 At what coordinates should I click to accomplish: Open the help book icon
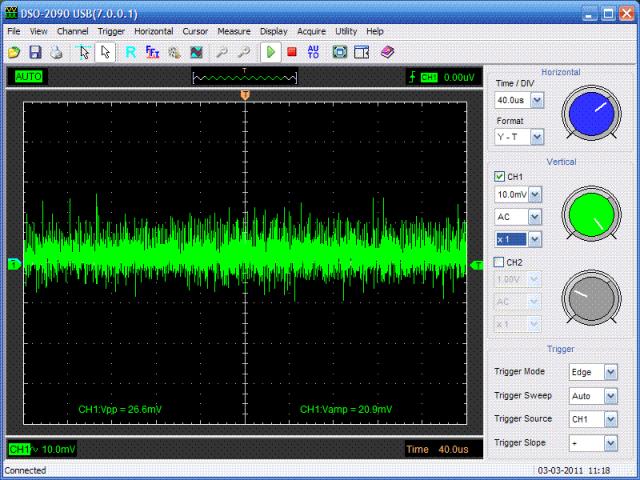click(387, 51)
